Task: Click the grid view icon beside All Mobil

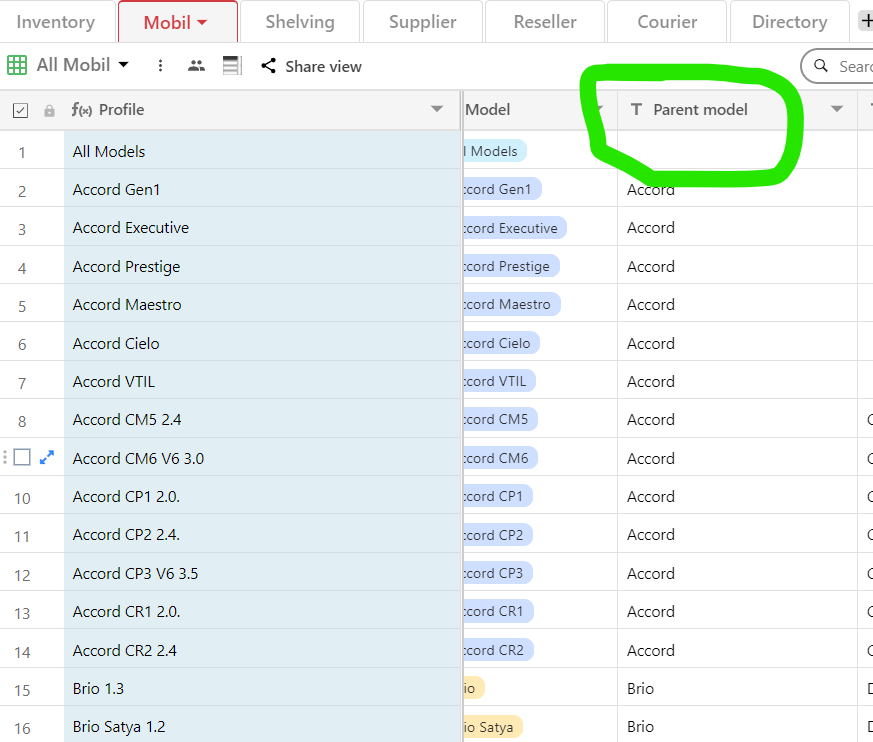Action: pos(17,65)
